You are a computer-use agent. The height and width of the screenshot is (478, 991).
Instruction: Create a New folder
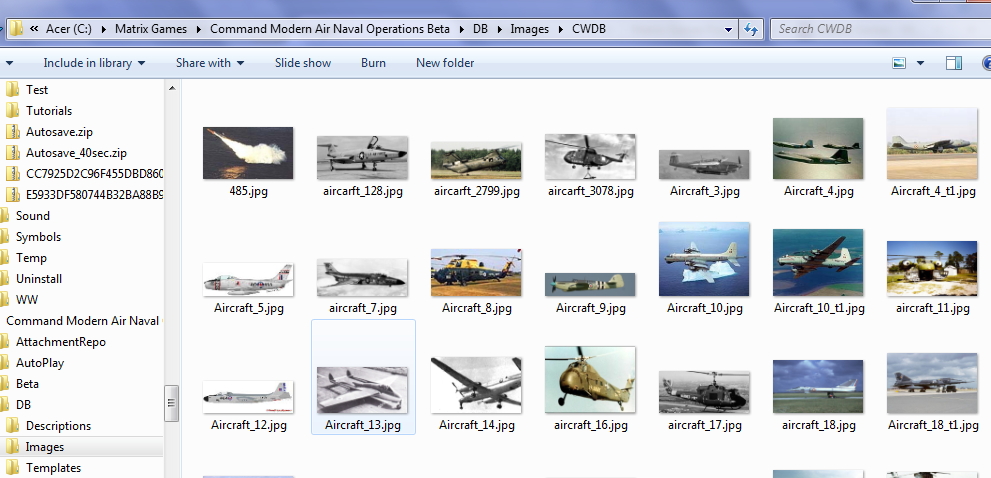445,63
